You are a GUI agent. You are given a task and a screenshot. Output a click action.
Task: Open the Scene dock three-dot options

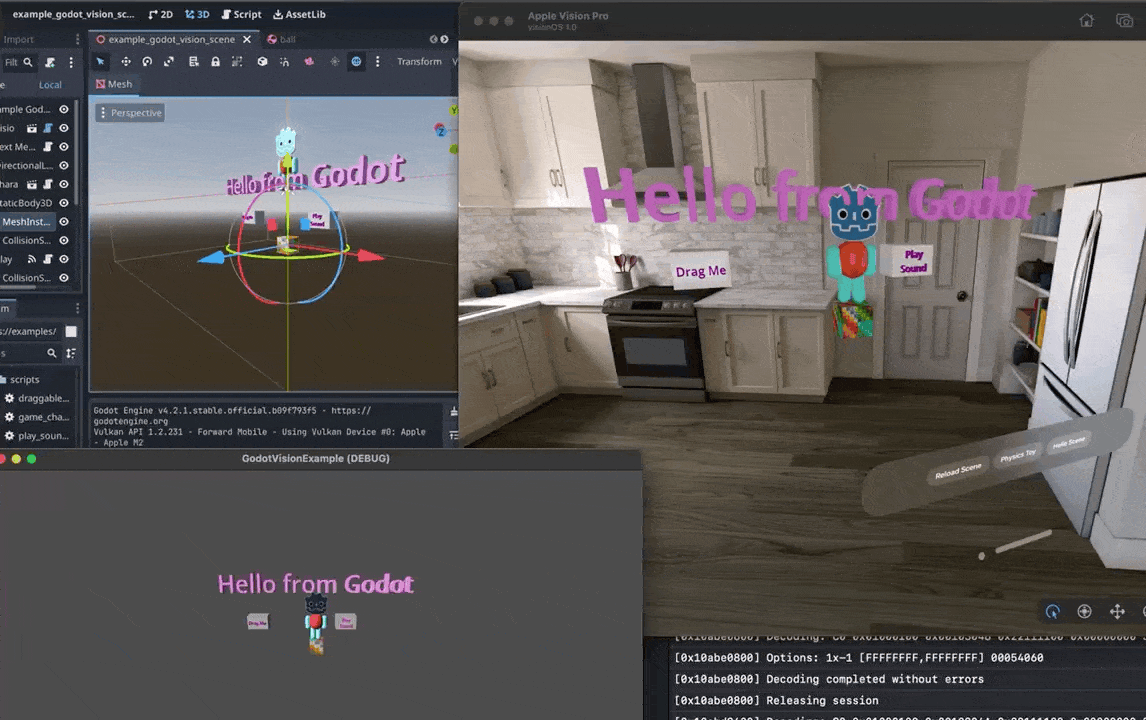point(71,62)
